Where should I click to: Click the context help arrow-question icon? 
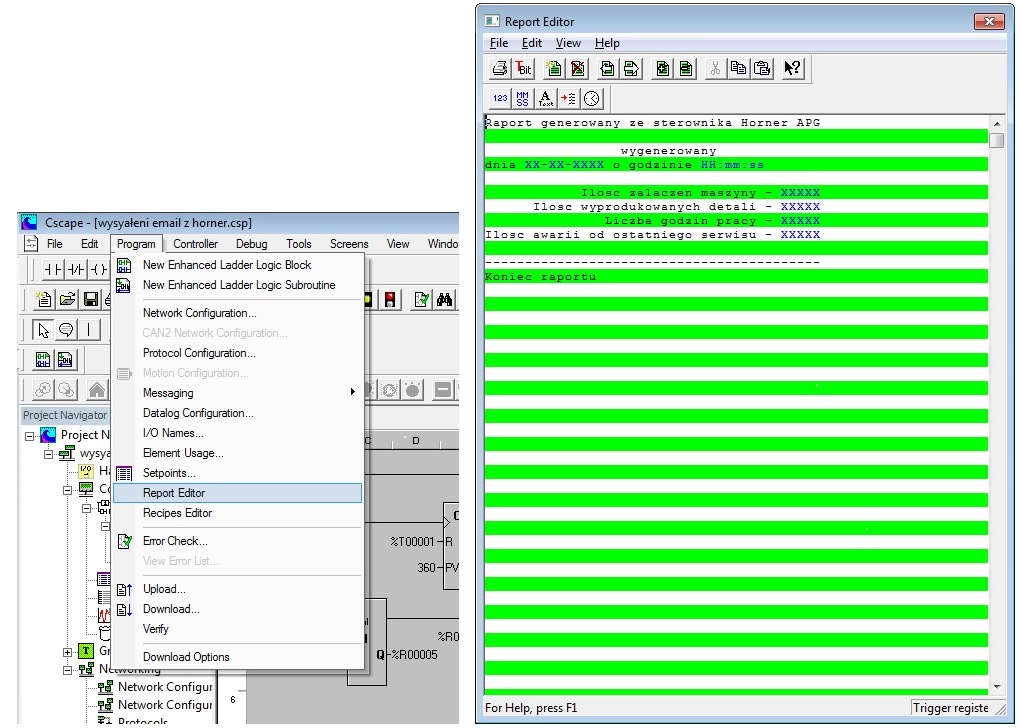(x=792, y=68)
